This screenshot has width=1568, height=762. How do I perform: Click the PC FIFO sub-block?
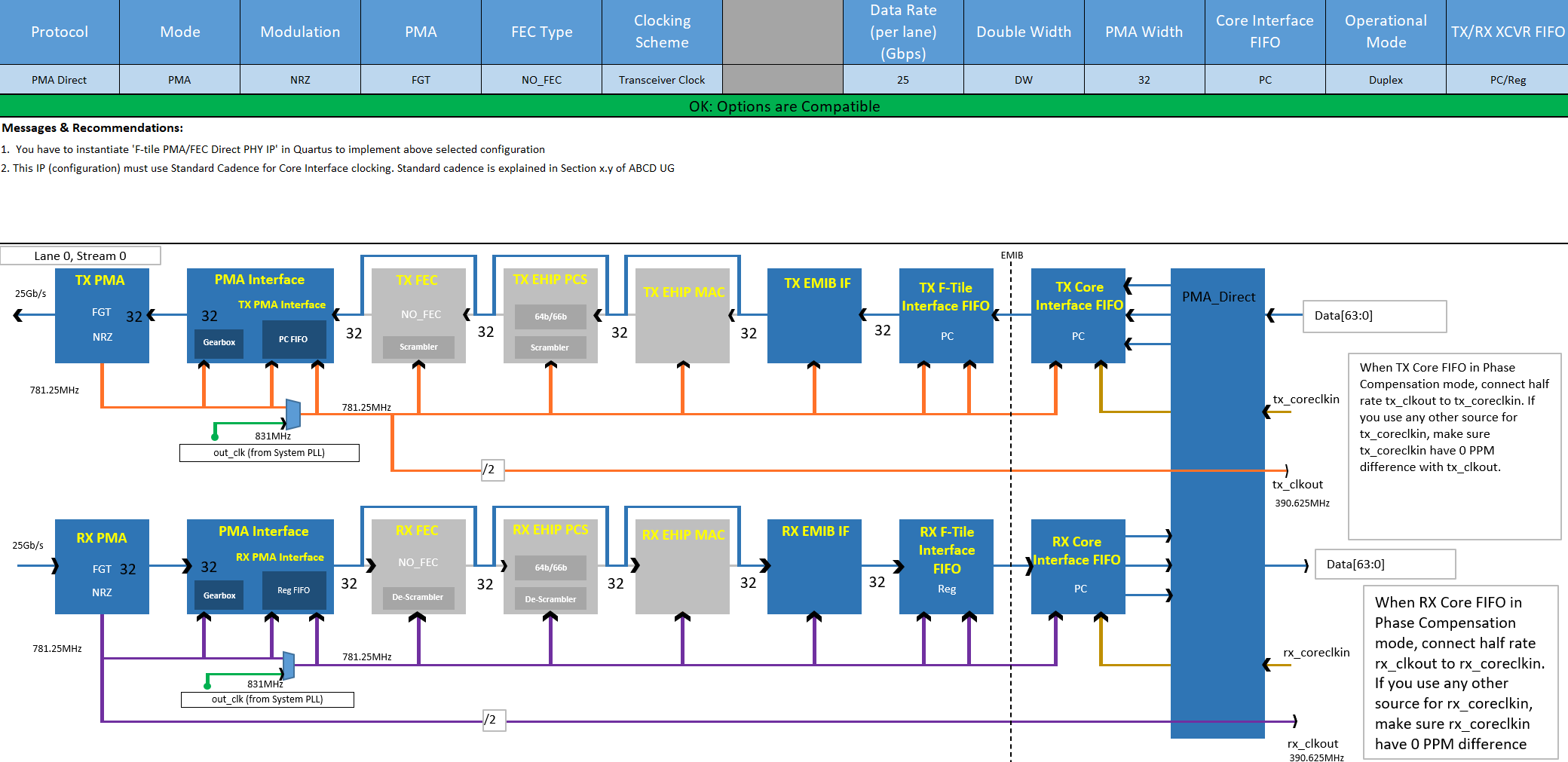293,339
